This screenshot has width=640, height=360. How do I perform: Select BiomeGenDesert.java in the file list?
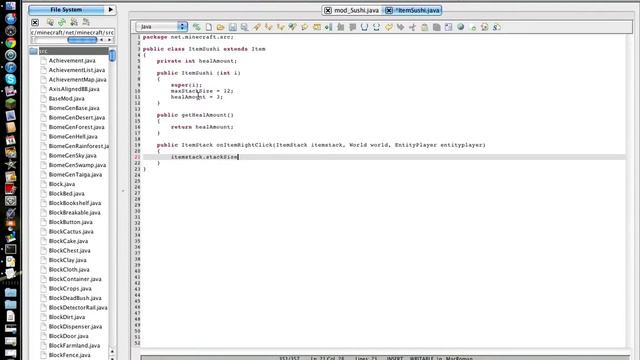(x=77, y=118)
